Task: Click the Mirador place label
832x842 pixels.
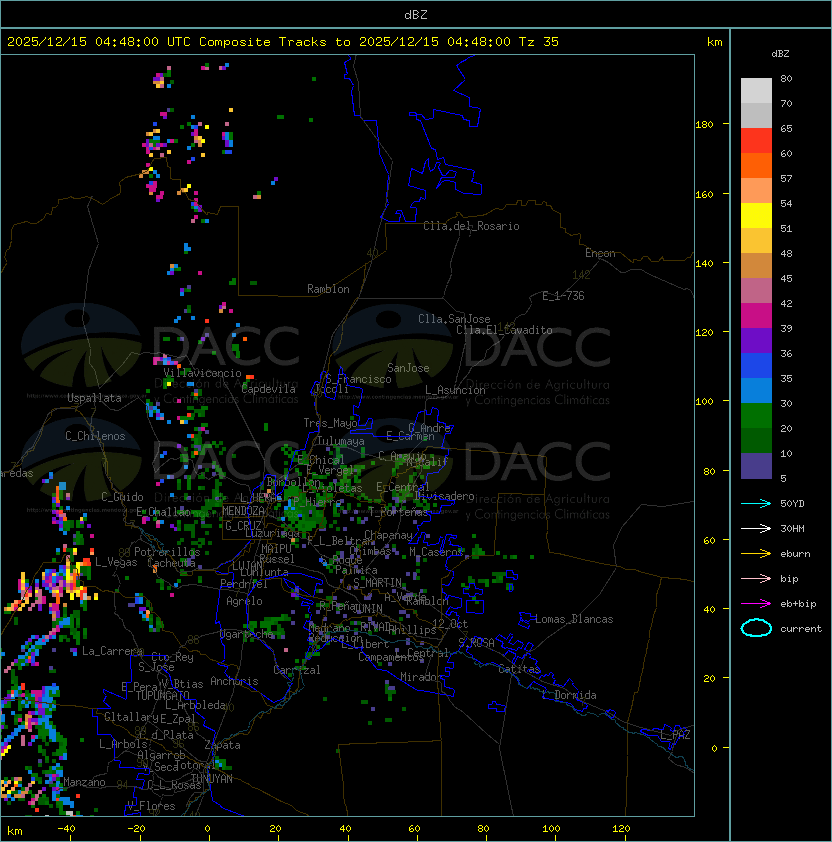Action: tap(422, 678)
